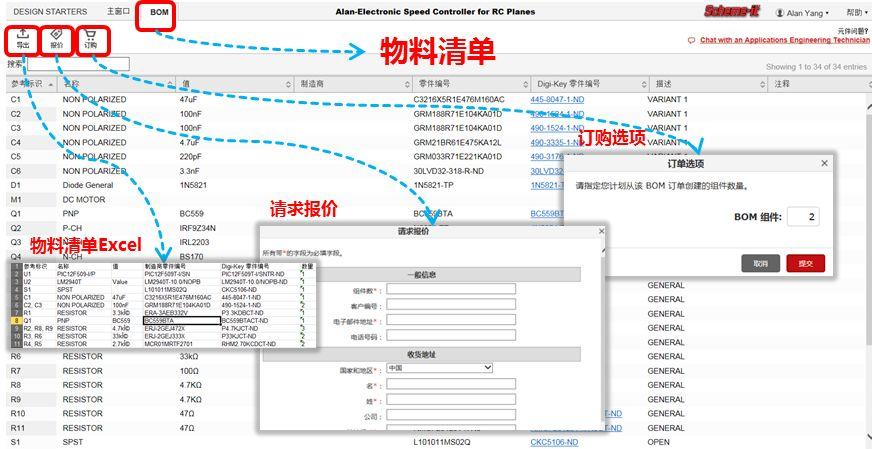Click the 公司 company field
This screenshot has height=449, width=872.
451,416
